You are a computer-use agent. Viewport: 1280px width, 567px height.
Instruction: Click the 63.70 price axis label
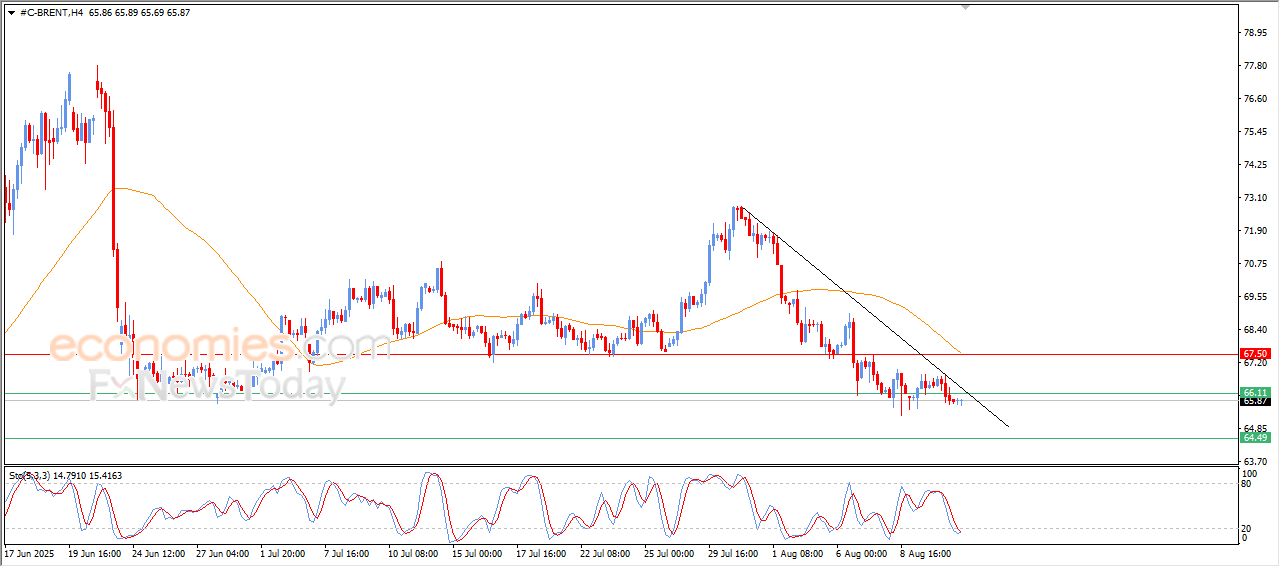pos(1257,461)
